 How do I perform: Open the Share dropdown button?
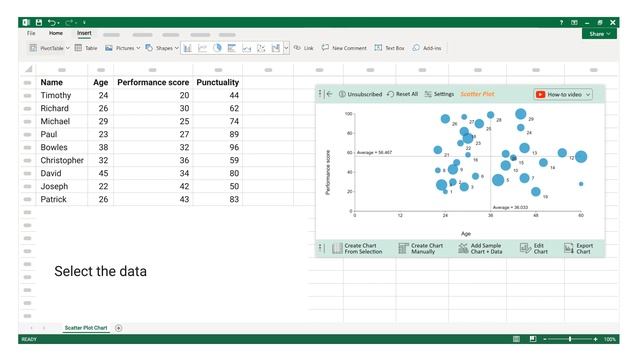[599, 34]
